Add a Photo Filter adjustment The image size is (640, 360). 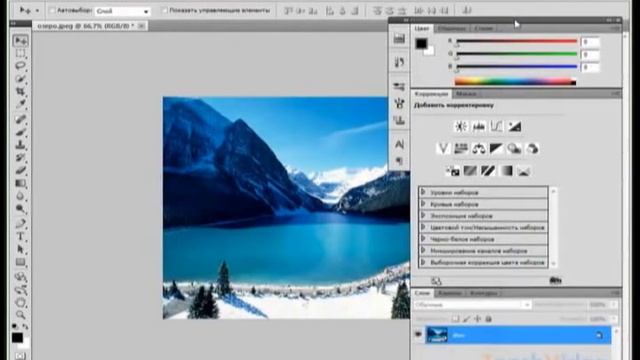514,149
